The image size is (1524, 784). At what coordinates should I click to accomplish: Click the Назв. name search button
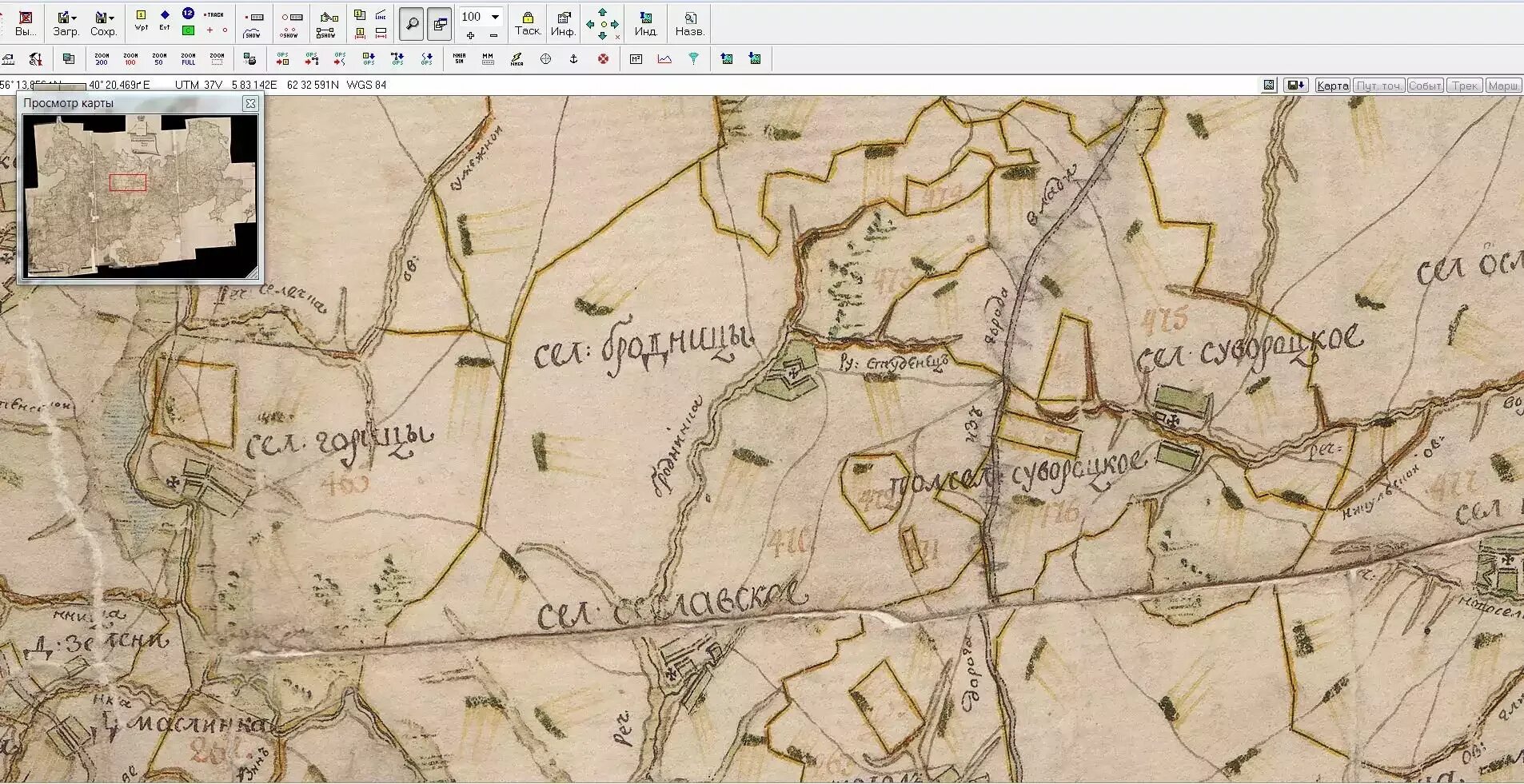point(689,23)
